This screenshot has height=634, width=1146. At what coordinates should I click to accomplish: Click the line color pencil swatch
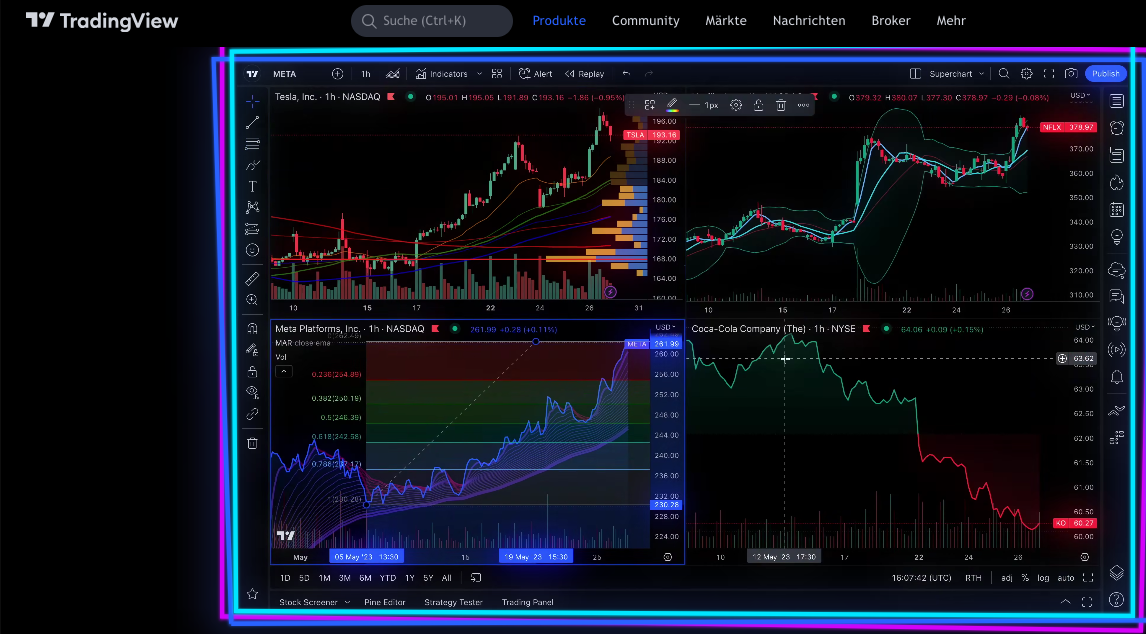click(x=672, y=105)
